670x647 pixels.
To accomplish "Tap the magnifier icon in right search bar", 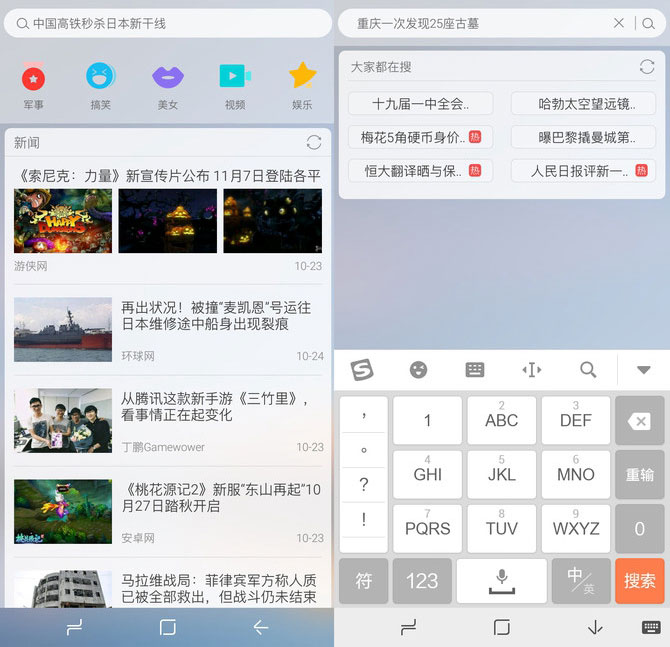I will click(x=649, y=24).
